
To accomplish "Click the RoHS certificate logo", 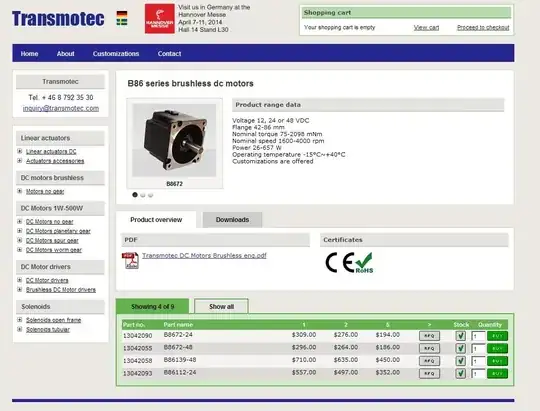I will point(364,263).
